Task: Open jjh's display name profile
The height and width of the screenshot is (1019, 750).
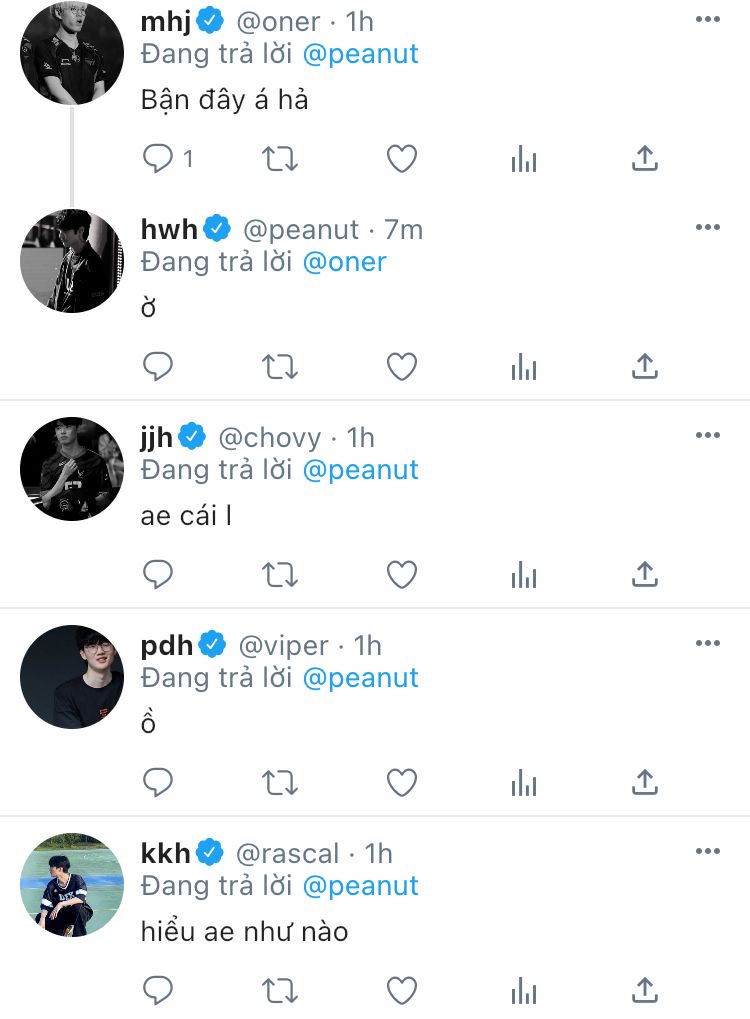Action: [x=157, y=437]
